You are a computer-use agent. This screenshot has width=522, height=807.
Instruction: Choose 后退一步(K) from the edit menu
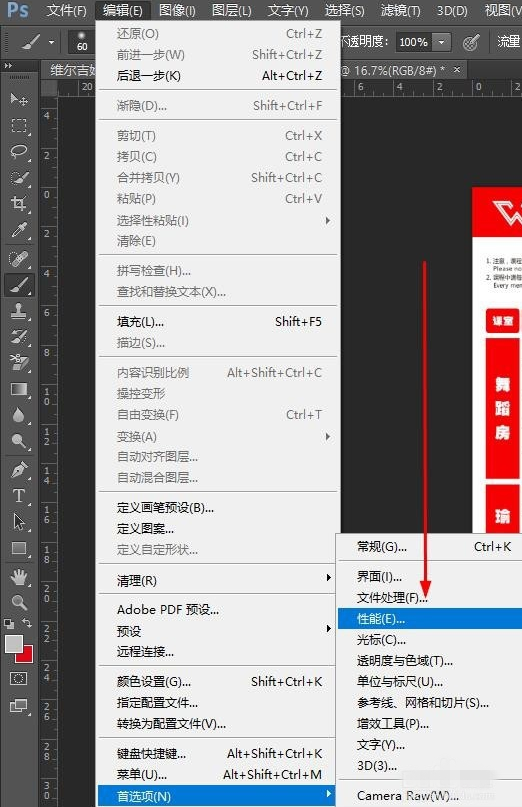click(x=218, y=76)
